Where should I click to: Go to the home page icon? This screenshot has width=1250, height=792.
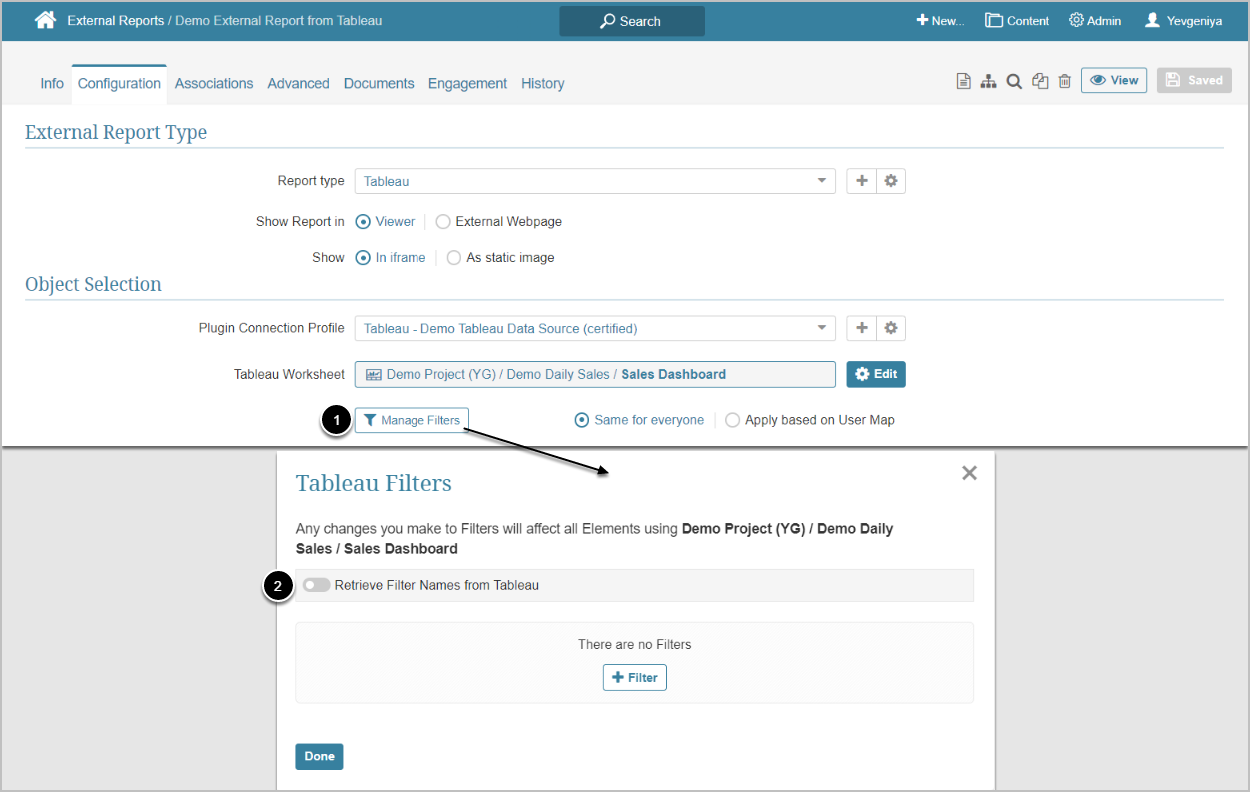(x=45, y=20)
